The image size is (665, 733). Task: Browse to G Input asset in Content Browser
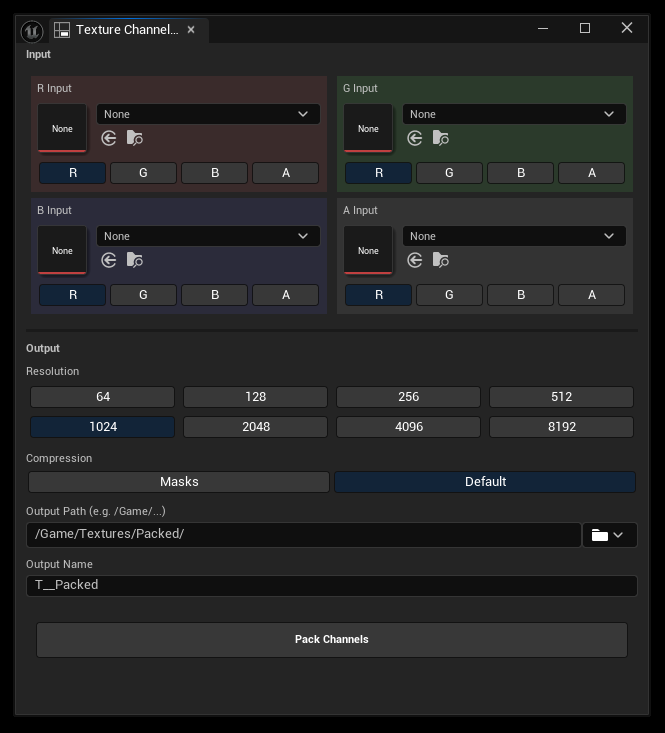point(441,138)
